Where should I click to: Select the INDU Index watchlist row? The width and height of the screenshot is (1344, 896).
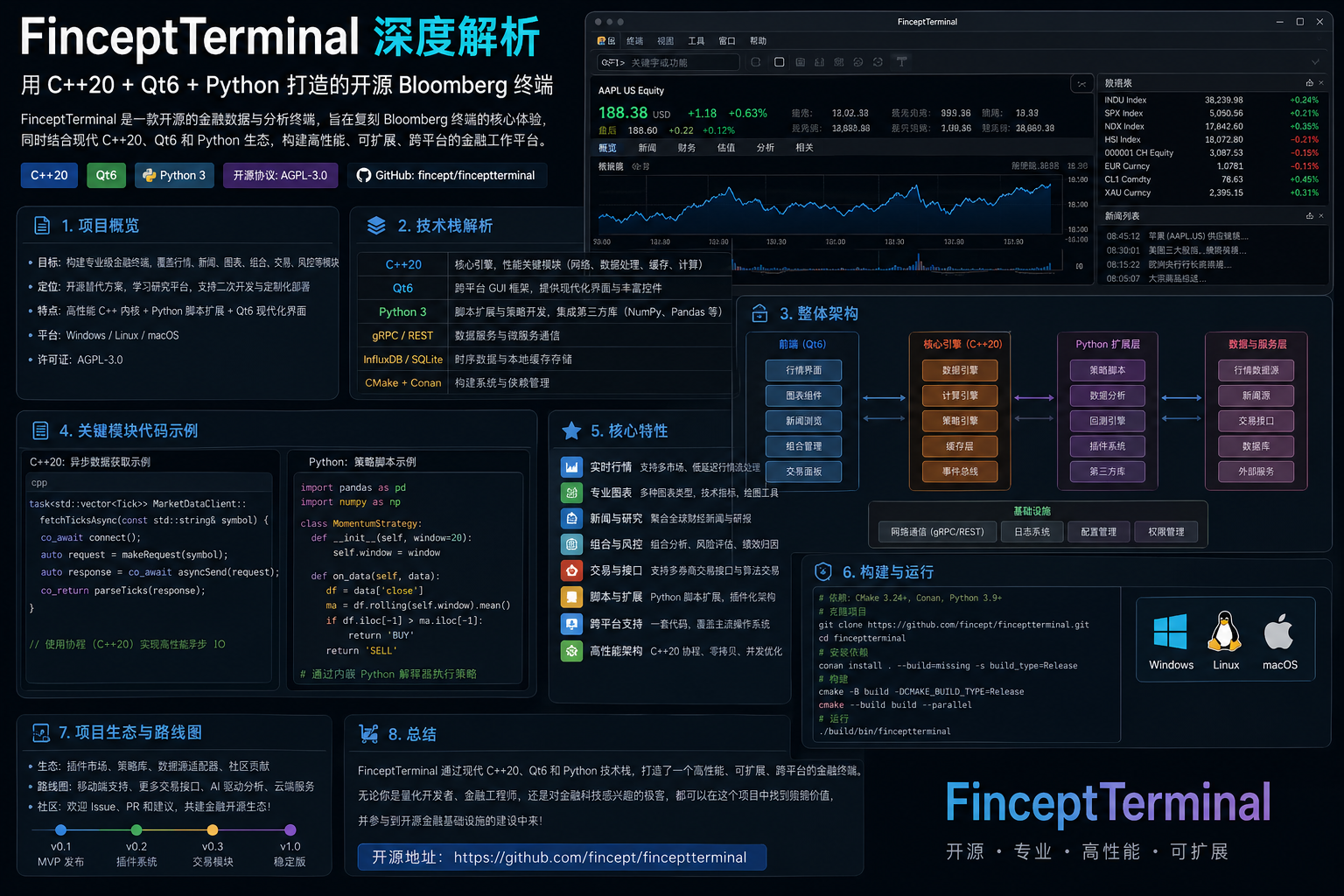click(x=1212, y=100)
